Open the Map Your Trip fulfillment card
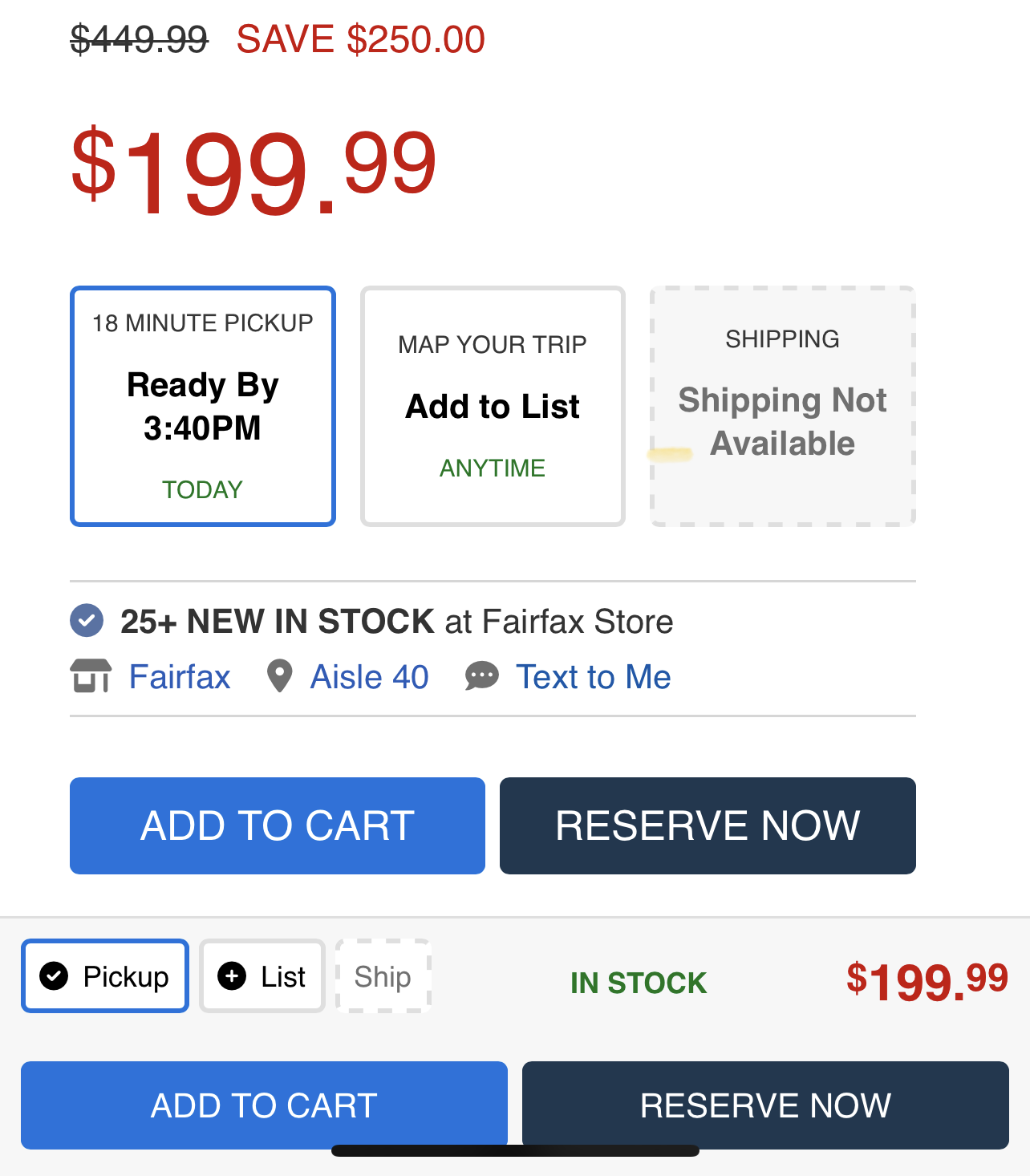 tap(492, 405)
